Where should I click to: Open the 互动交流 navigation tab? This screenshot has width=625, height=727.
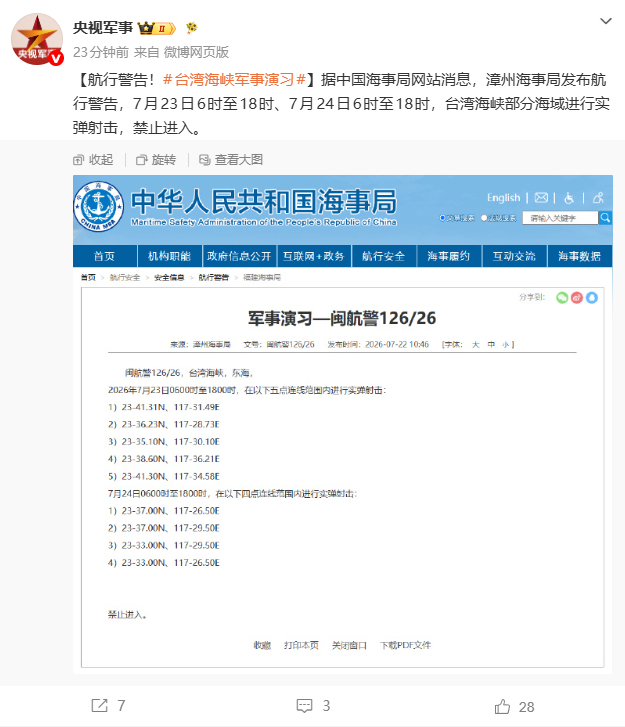click(514, 256)
